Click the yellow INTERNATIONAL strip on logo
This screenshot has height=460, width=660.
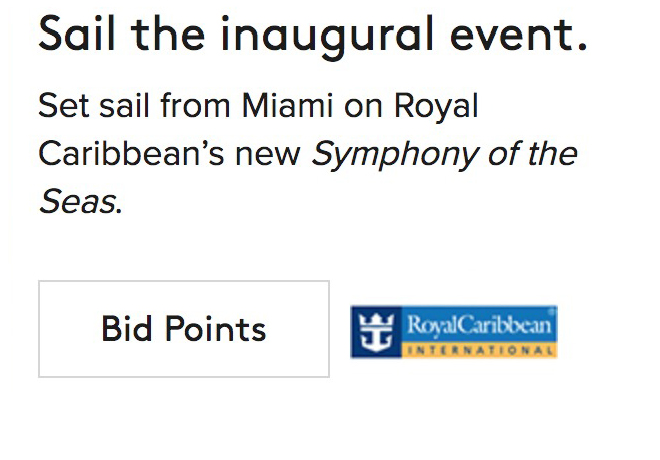[480, 351]
